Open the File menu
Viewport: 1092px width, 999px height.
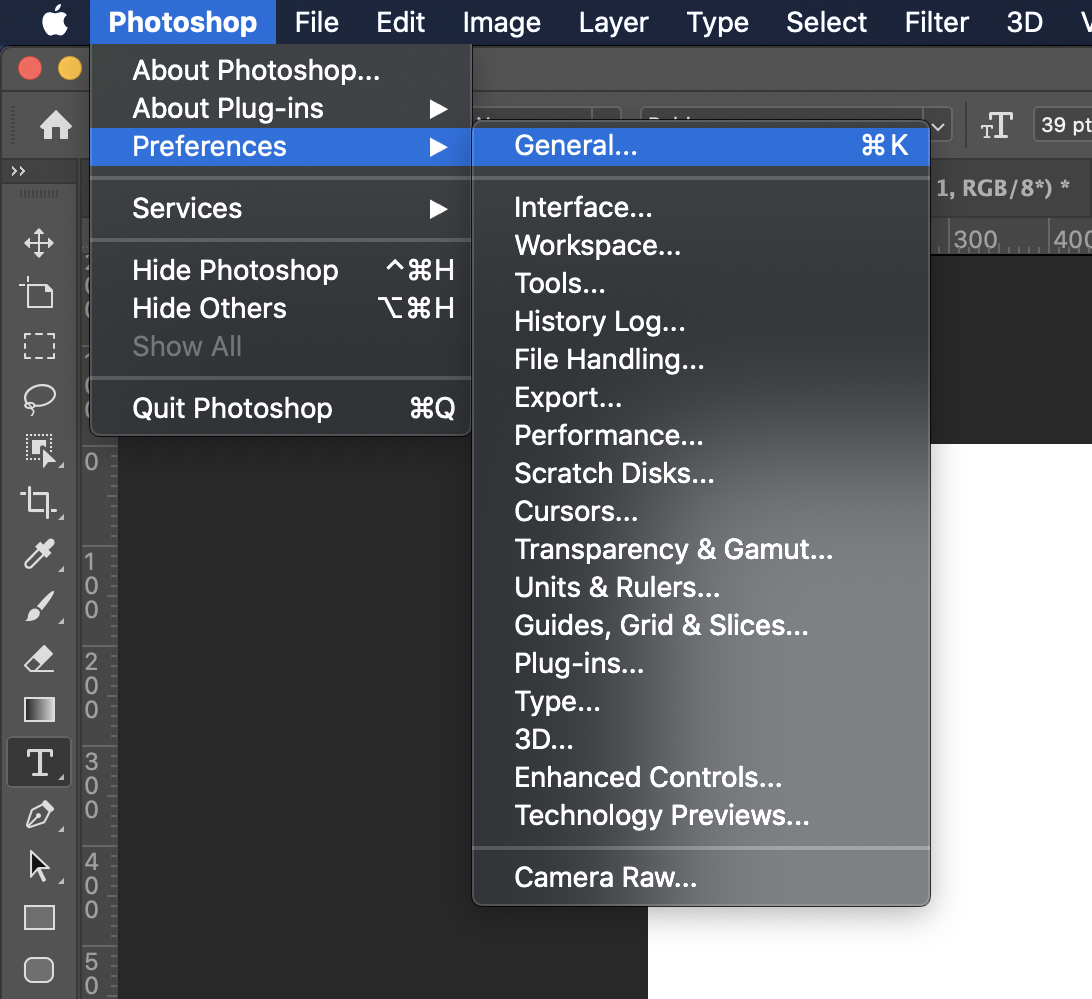tap(316, 22)
